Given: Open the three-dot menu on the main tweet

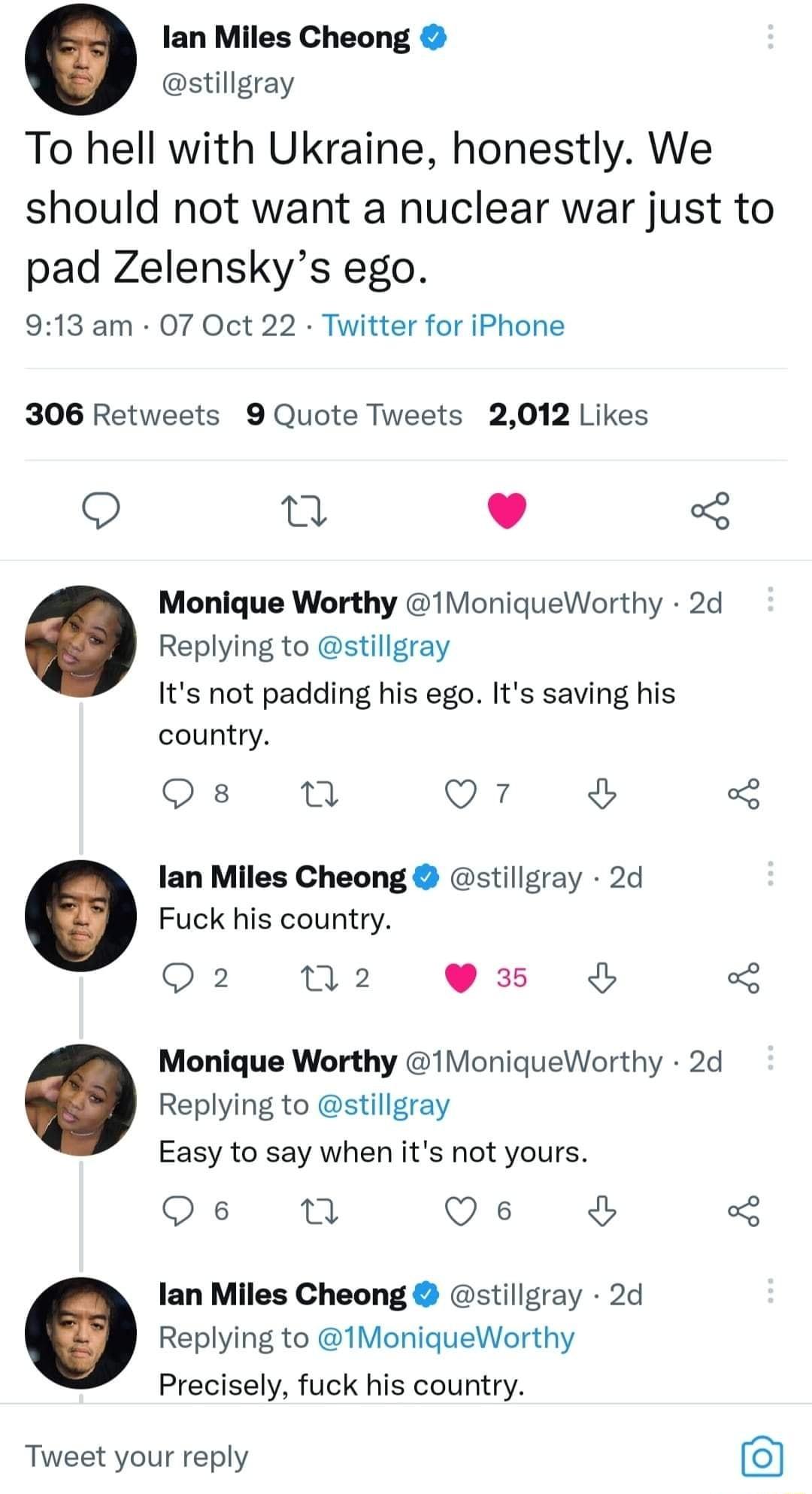Looking at the screenshot, I should (x=769, y=35).
